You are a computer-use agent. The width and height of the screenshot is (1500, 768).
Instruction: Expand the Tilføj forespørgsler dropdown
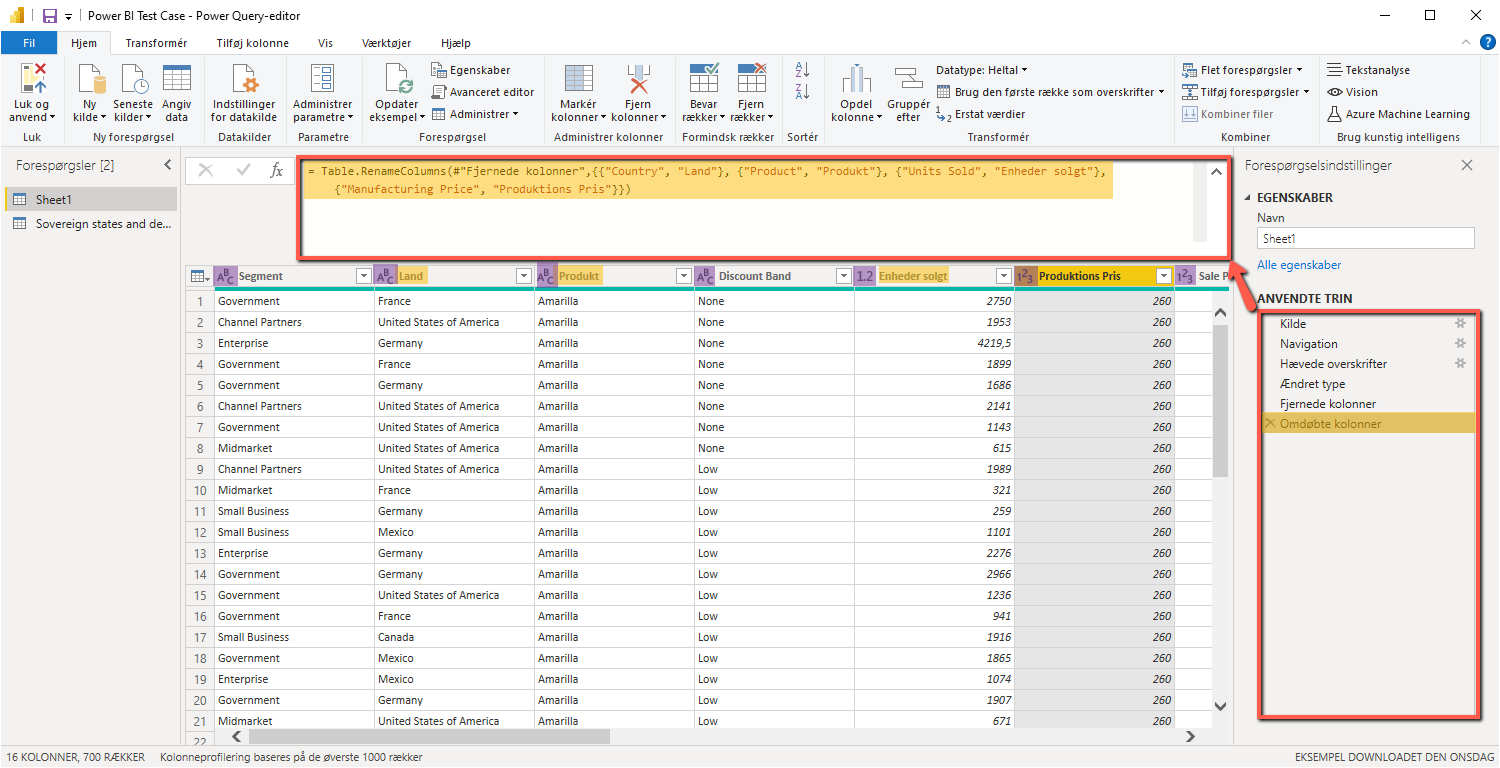pos(1306,92)
